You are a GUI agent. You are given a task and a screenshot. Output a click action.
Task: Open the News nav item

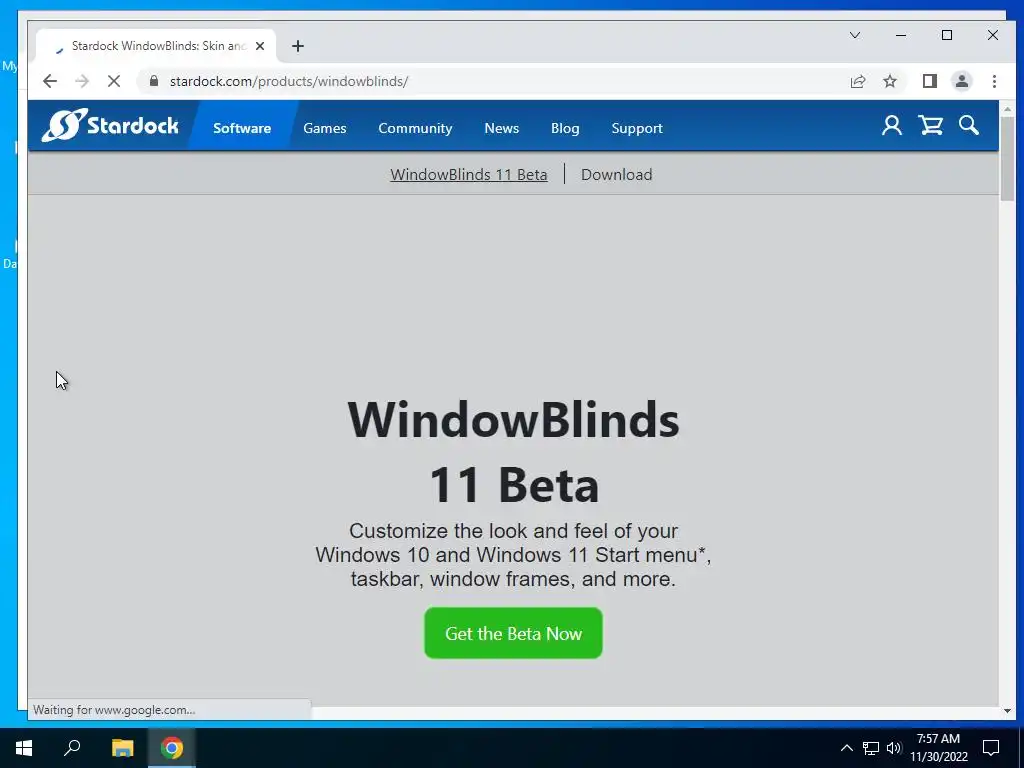(x=502, y=128)
